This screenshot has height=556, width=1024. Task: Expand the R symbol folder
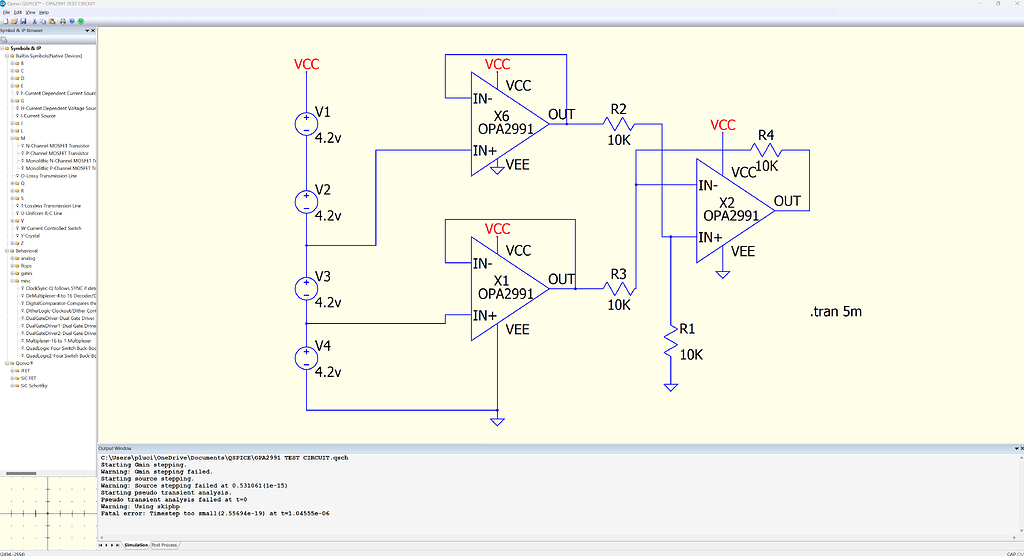[x=12, y=191]
